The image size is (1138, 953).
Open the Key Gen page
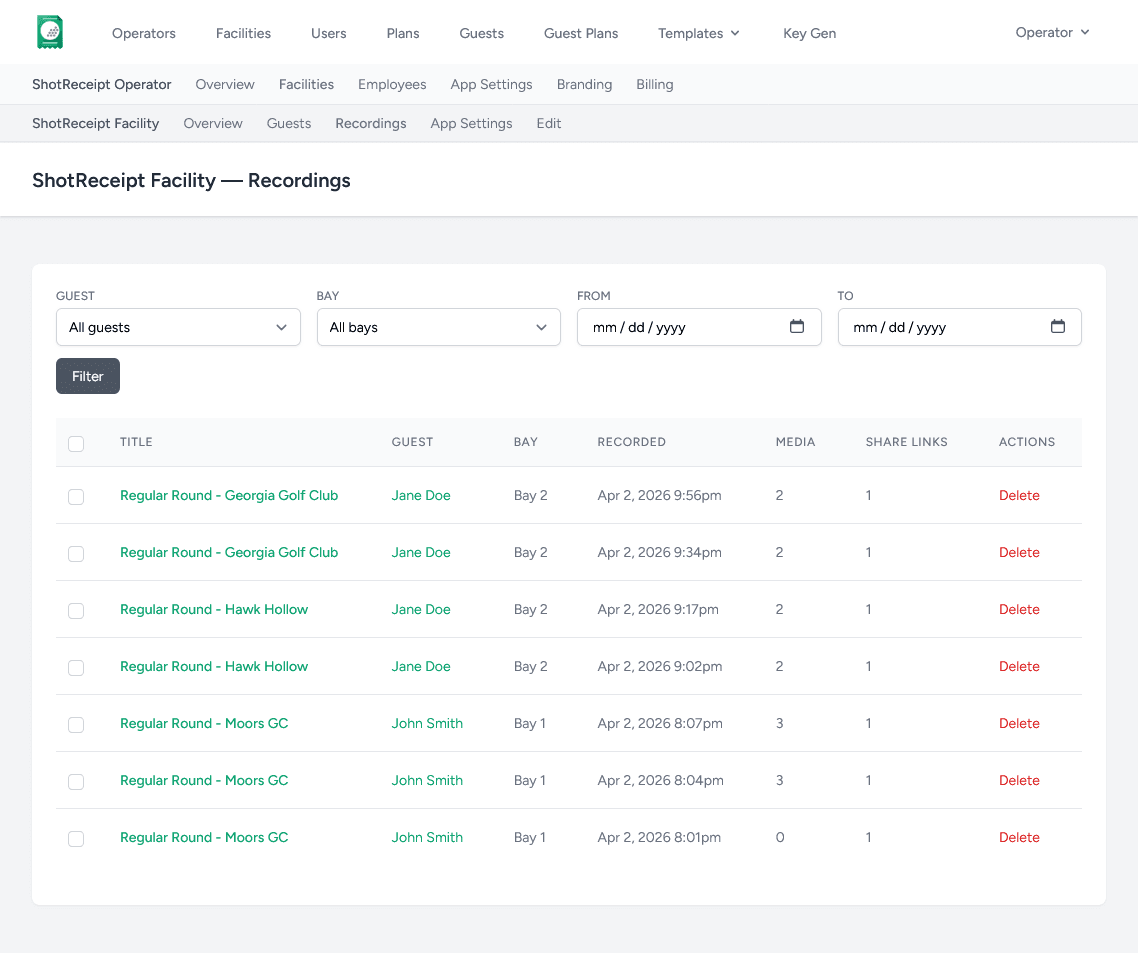809,33
